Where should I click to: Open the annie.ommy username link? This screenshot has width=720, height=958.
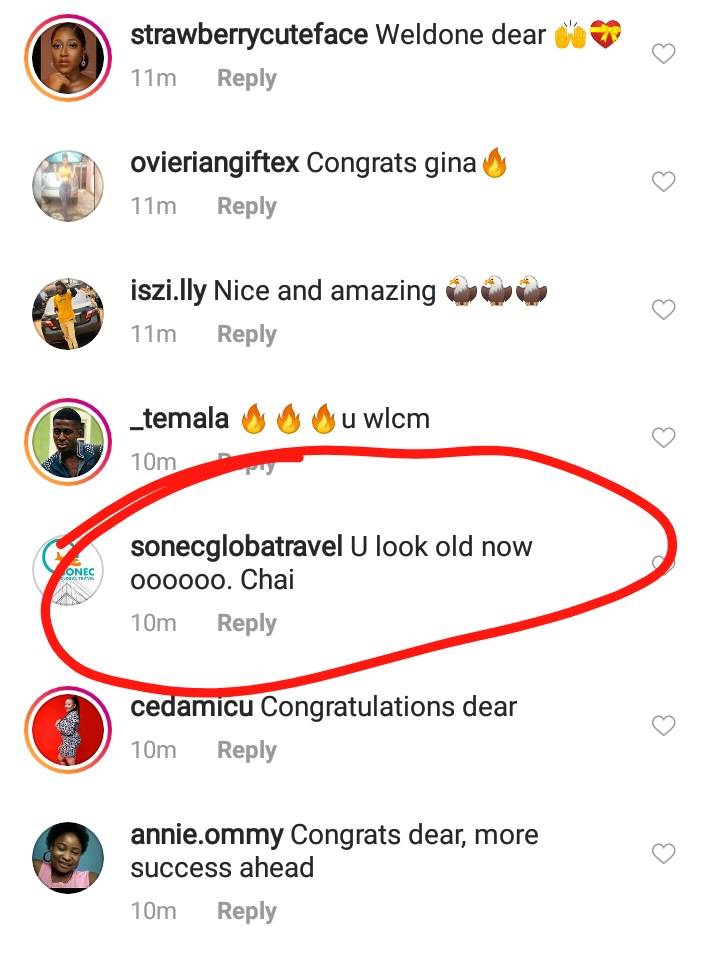[x=207, y=834]
